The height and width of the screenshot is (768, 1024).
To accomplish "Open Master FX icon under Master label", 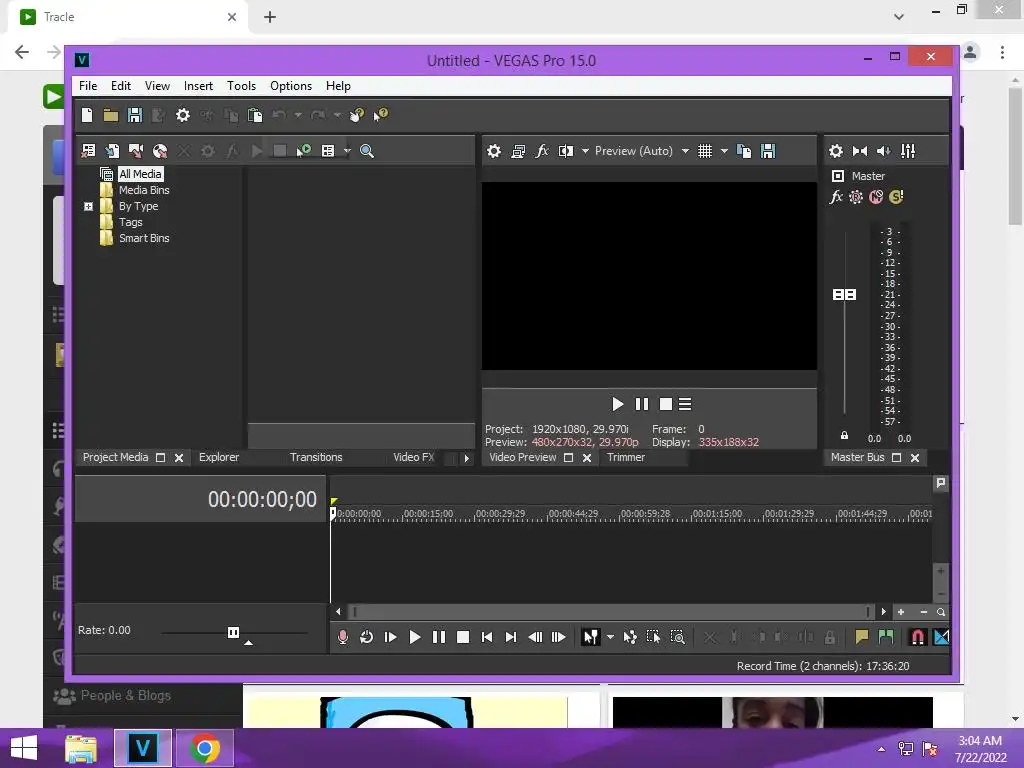I will [836, 197].
